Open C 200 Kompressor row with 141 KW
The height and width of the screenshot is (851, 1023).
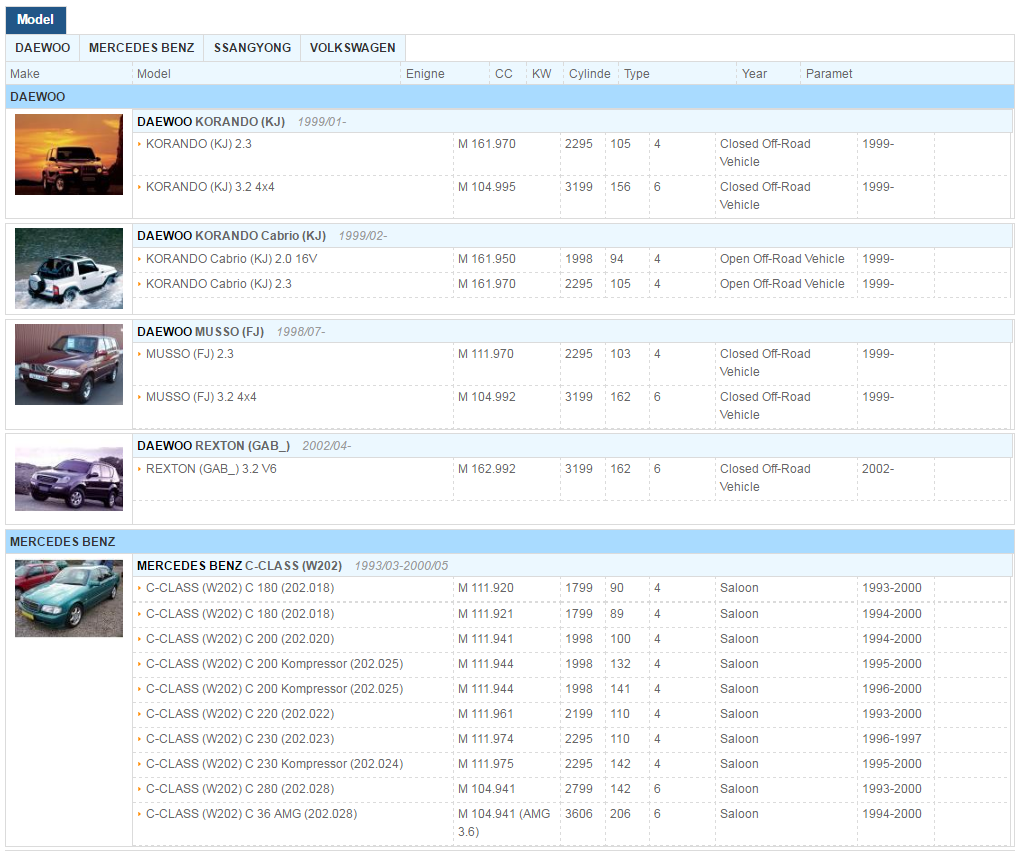click(x=275, y=689)
